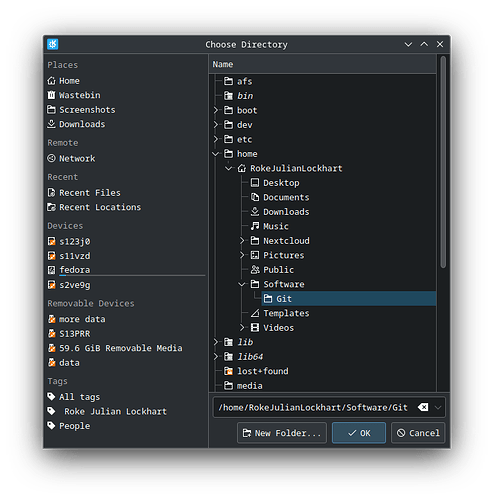Select People tag
Image resolution: width=494 pixels, height=500 pixels.
click(69, 426)
